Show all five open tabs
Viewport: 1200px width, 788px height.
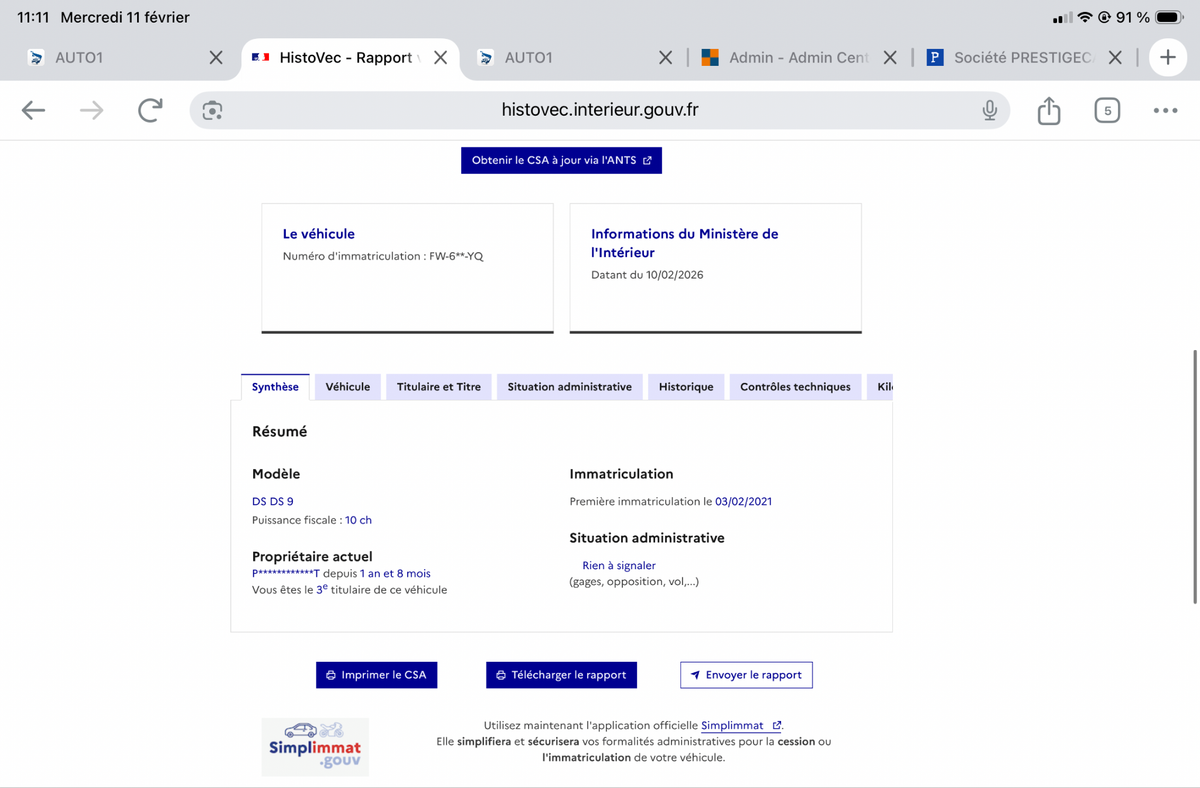[x=1107, y=110]
